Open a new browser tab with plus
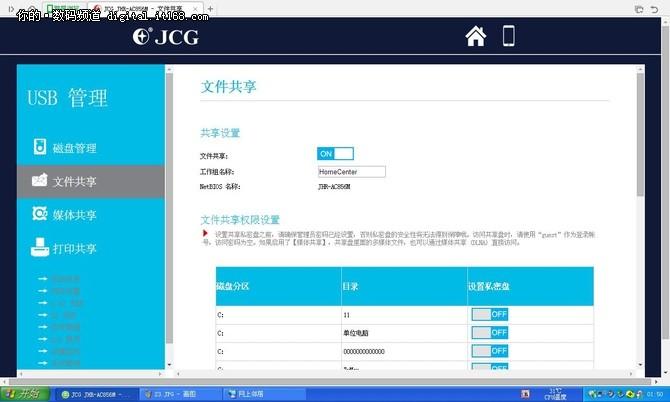Viewport: 670px width, 402px height. pos(210,9)
